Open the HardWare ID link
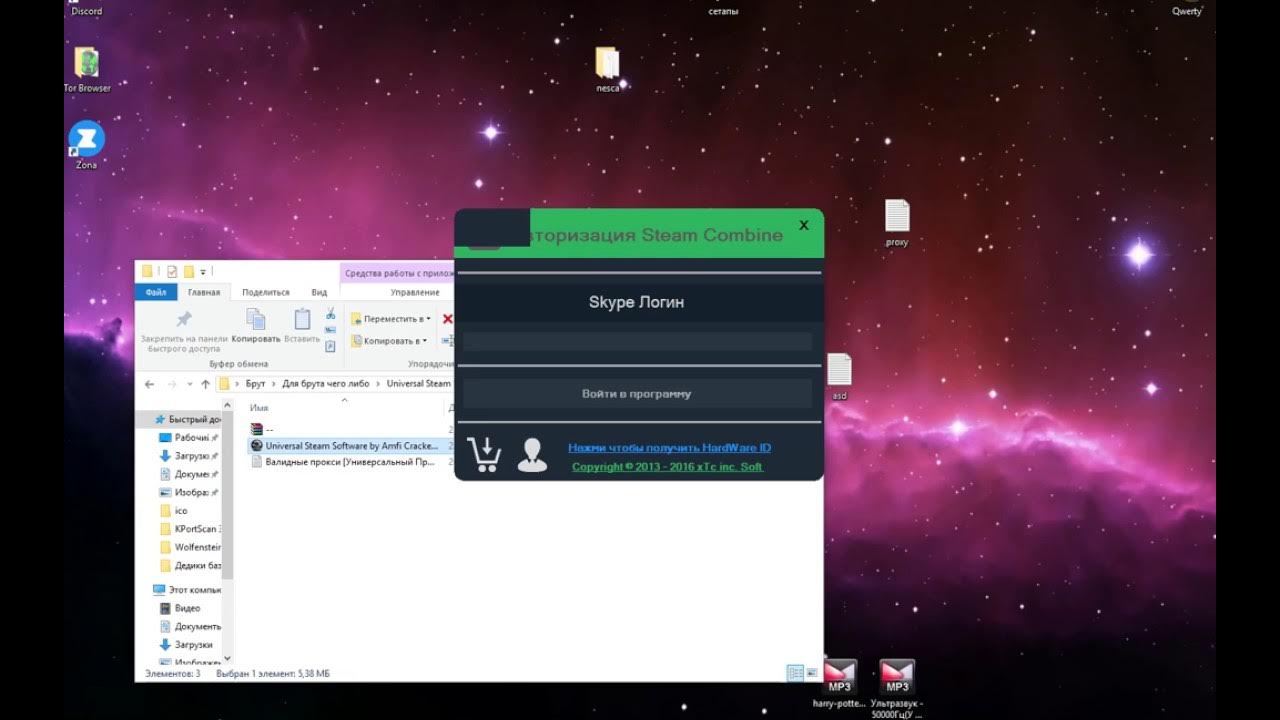The image size is (1280, 720). click(x=669, y=448)
